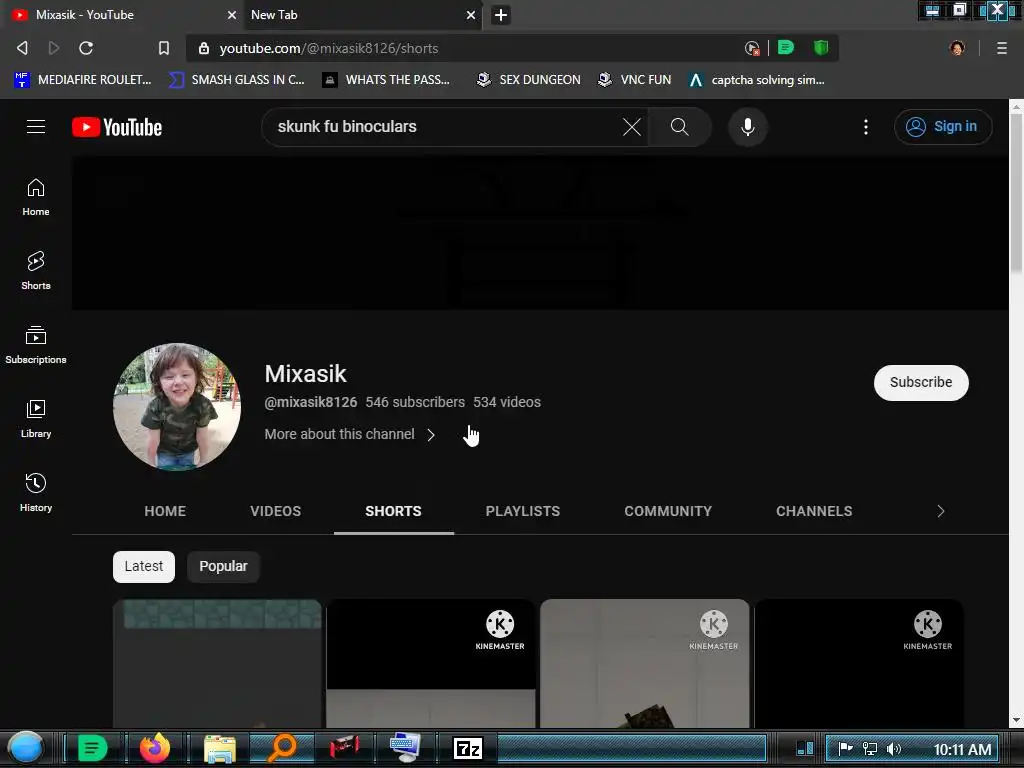
Task: Go to Home in sidebar
Action: click(36, 197)
